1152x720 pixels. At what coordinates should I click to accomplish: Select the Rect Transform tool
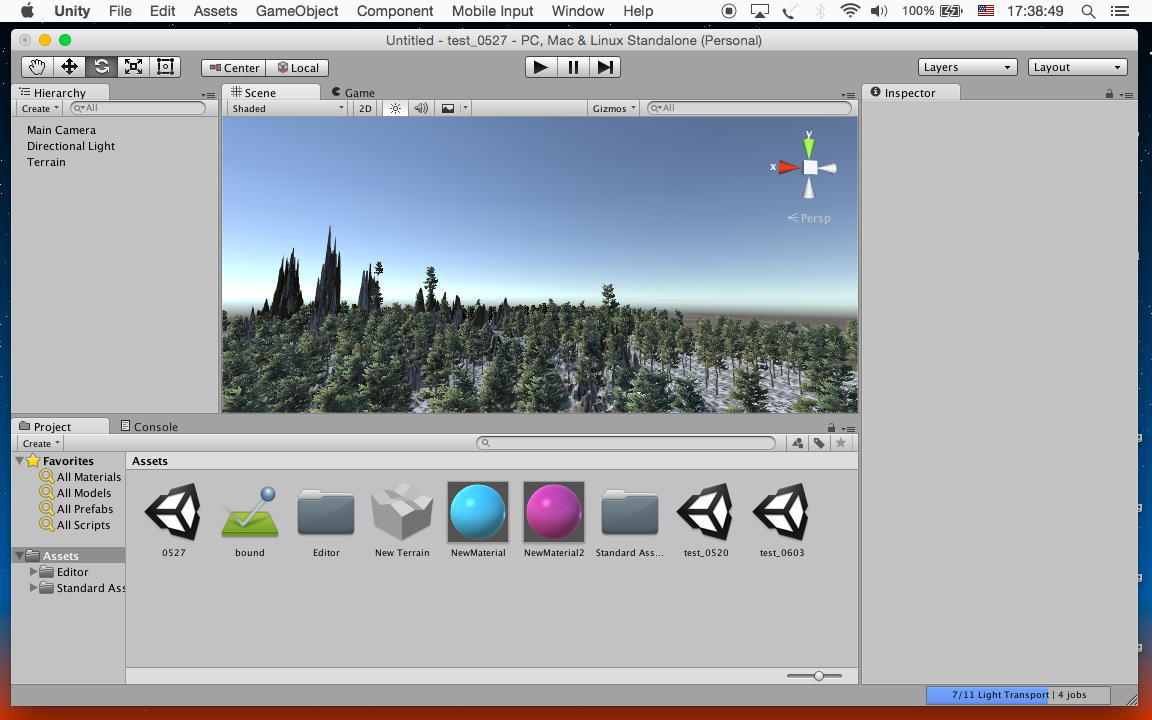(x=165, y=67)
